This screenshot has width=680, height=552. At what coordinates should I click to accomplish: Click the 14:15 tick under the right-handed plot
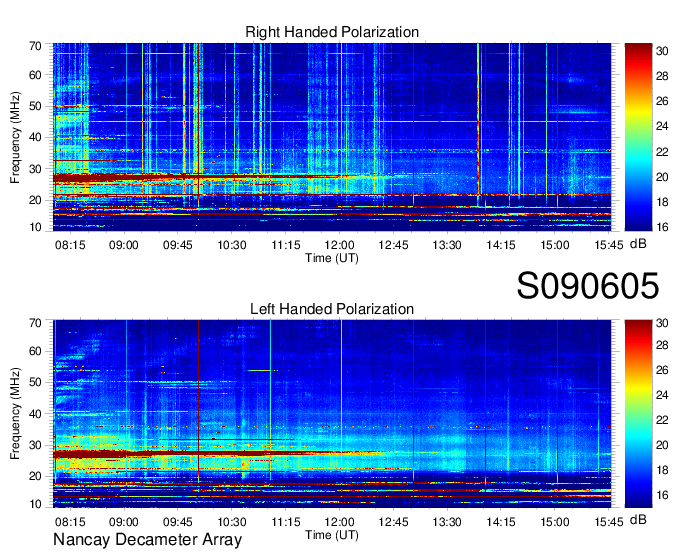point(501,245)
